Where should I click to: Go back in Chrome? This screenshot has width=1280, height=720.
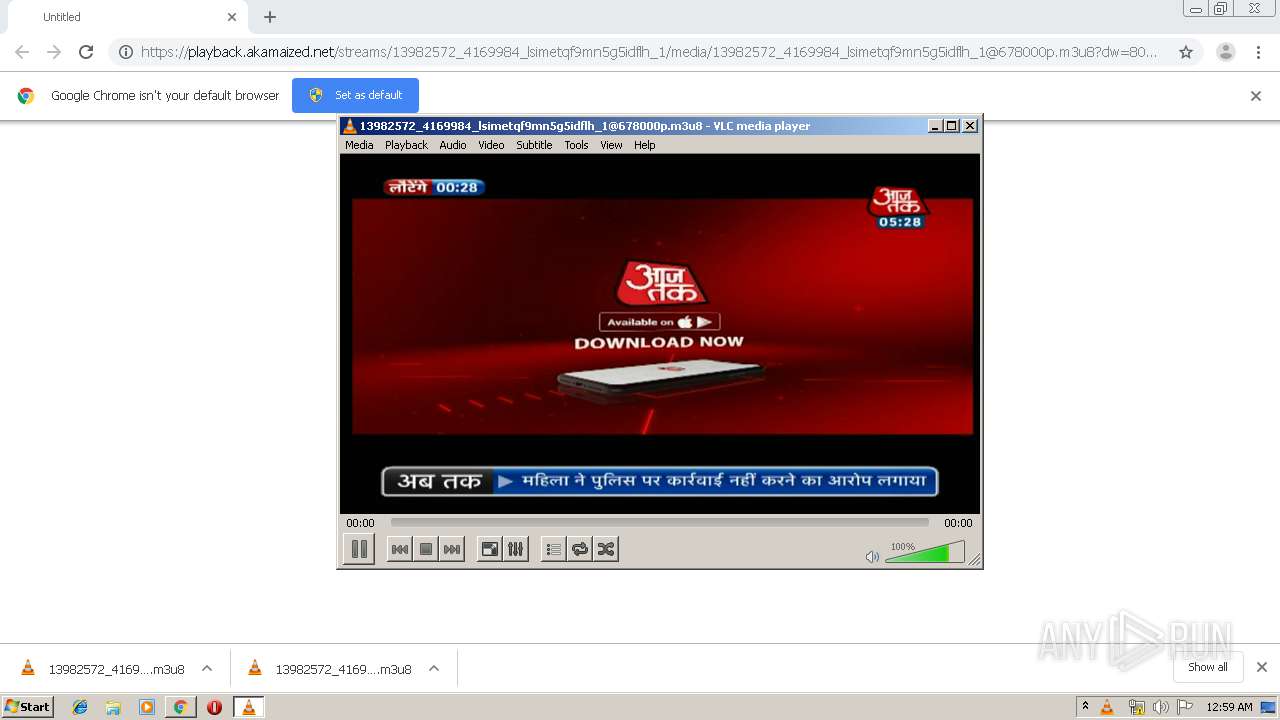pyautogui.click(x=22, y=52)
